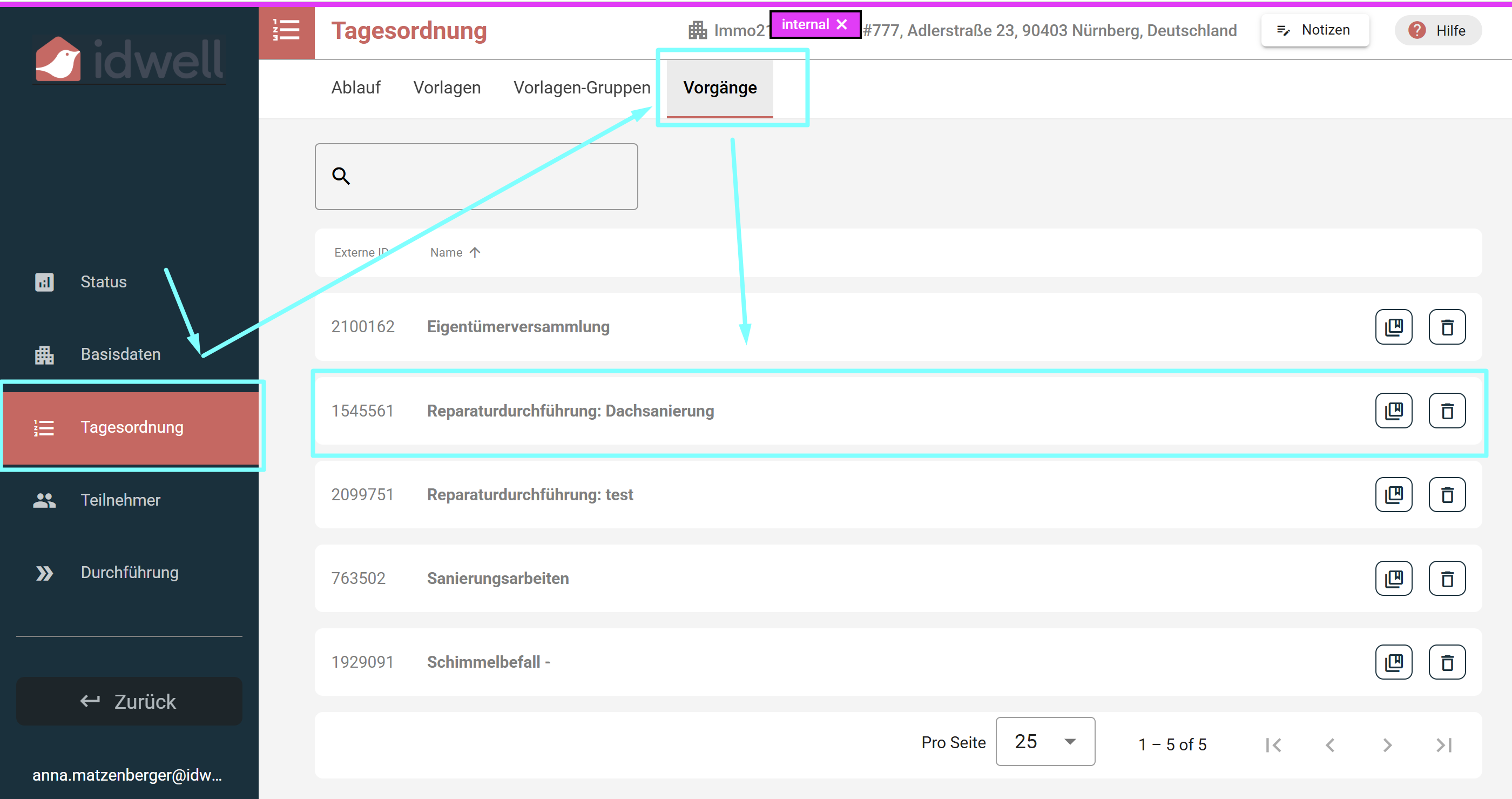
Task: Click the list menu icon beside Tagesordnung title
Action: (286, 31)
